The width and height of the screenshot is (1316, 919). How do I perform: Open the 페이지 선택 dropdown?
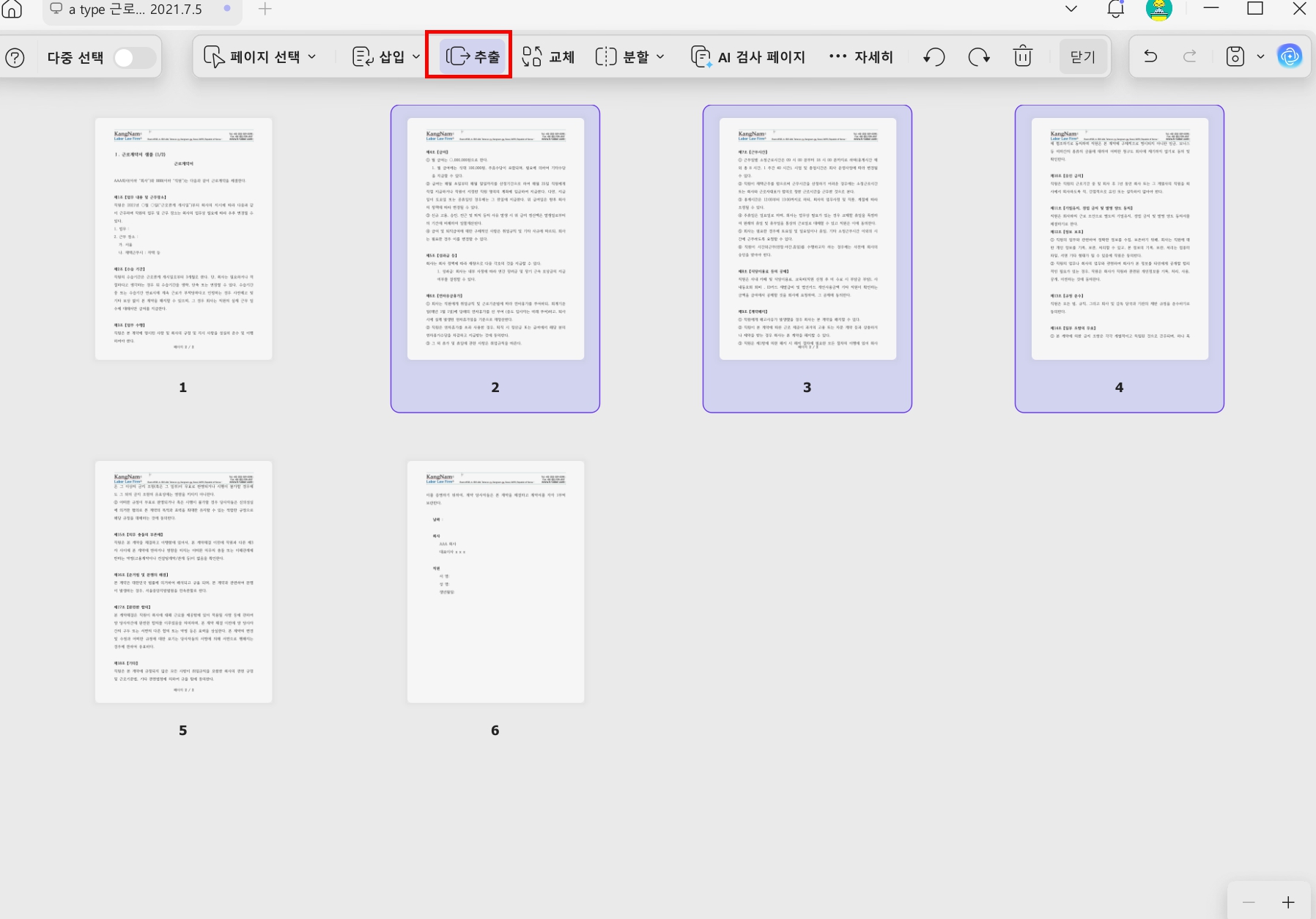(259, 57)
